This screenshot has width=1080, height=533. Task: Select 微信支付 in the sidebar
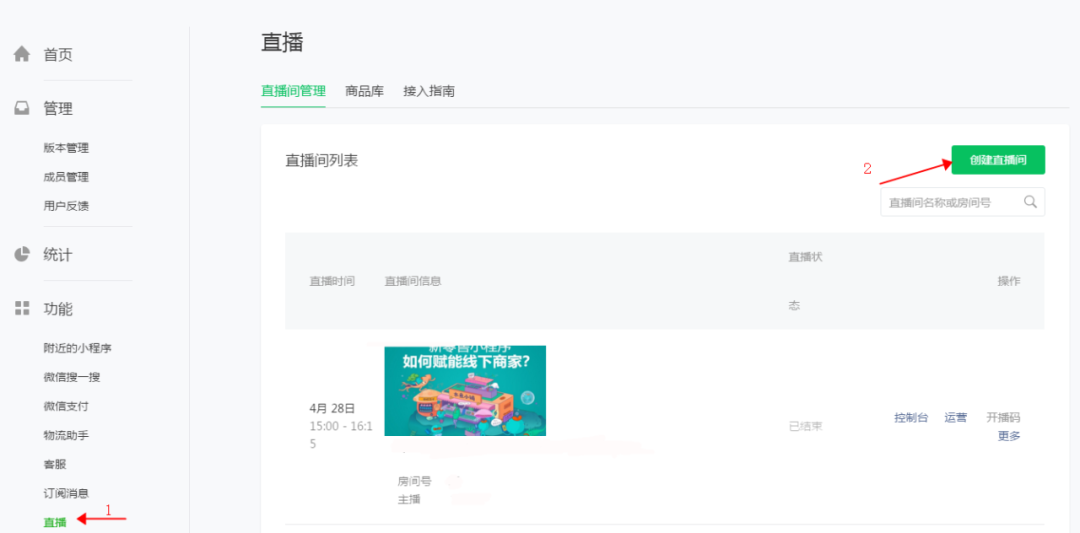click(x=66, y=406)
